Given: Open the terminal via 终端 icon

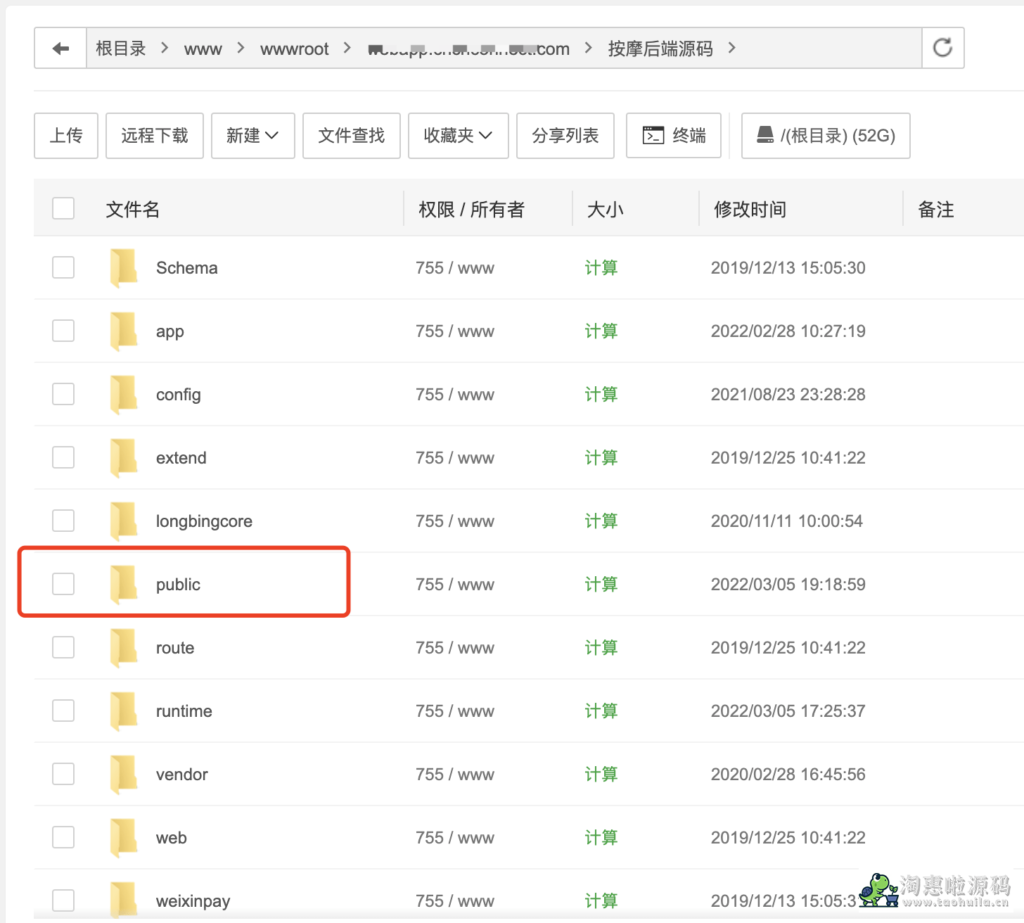Looking at the screenshot, I should coord(654,135).
